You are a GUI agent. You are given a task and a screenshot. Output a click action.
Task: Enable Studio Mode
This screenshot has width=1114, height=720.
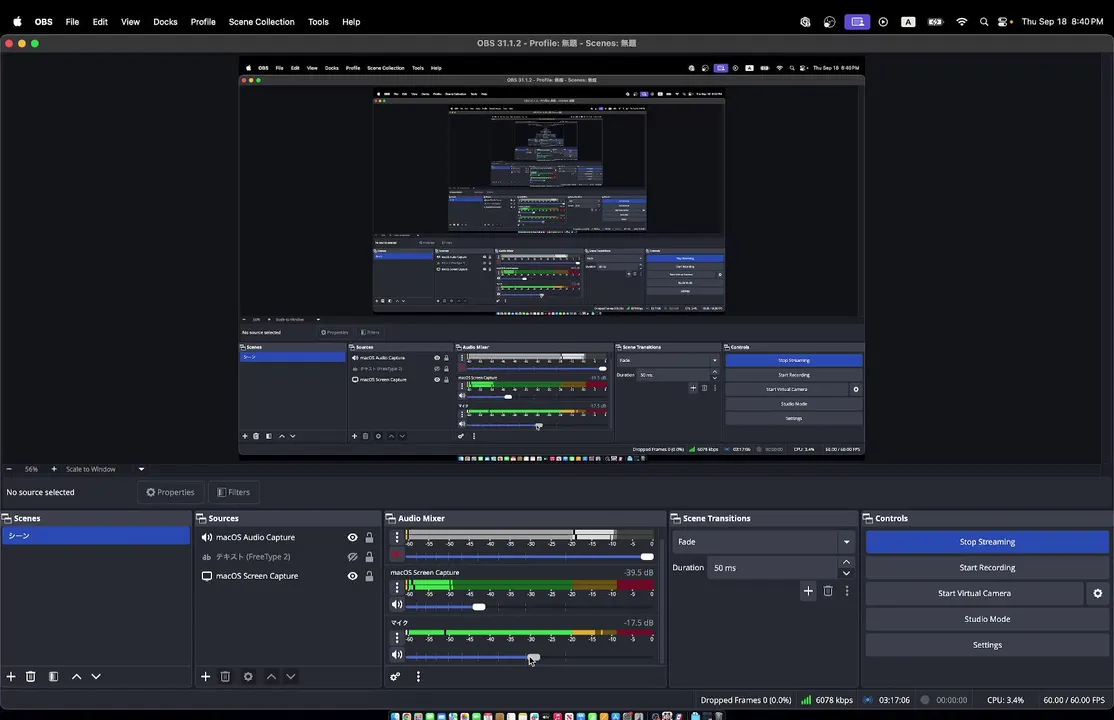(x=987, y=619)
